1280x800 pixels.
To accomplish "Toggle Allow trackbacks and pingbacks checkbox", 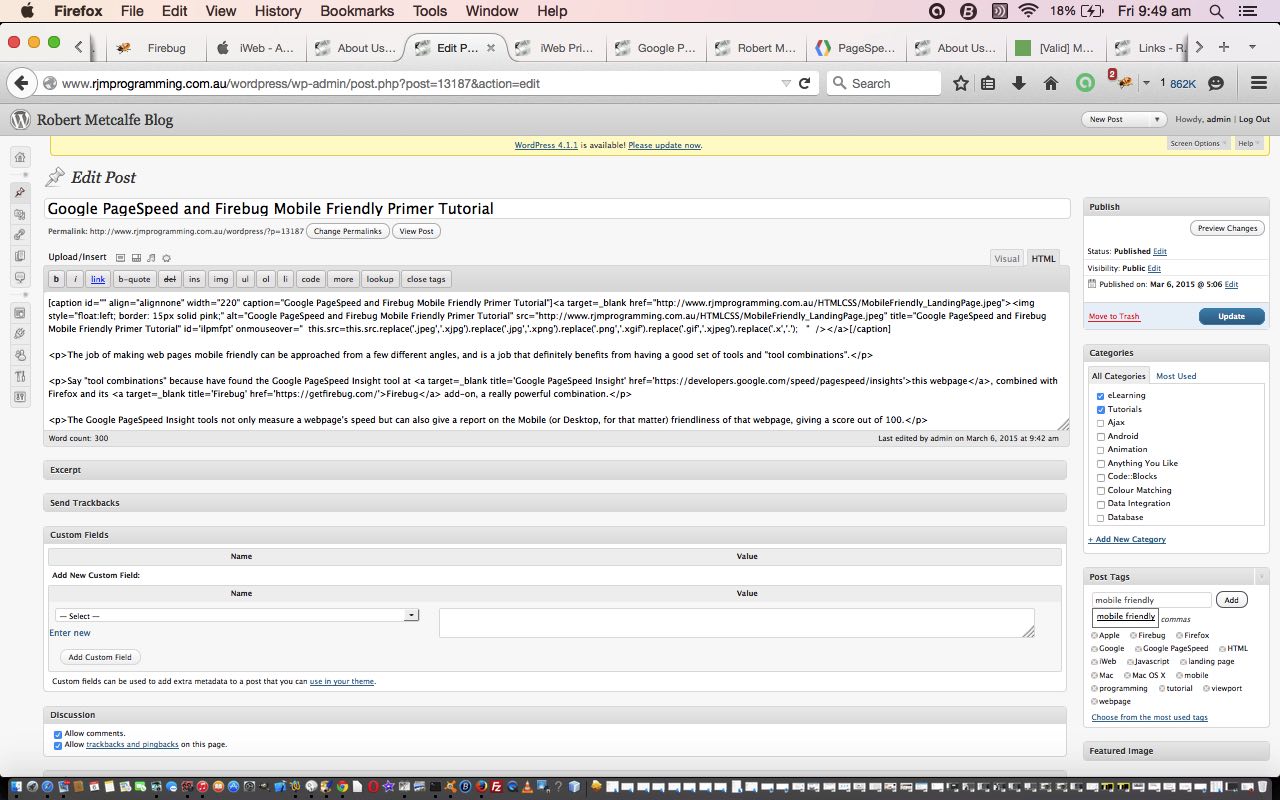I will (x=57, y=745).
